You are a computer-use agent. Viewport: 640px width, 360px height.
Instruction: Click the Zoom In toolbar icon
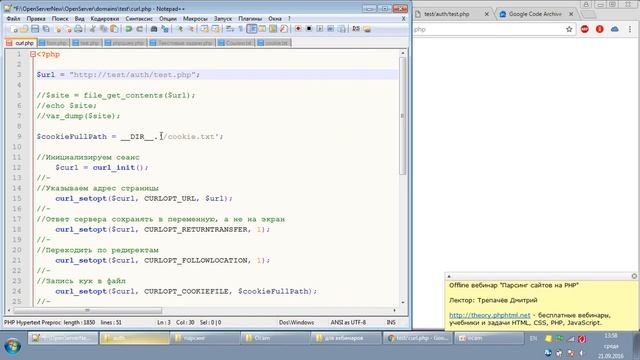click(x=179, y=29)
